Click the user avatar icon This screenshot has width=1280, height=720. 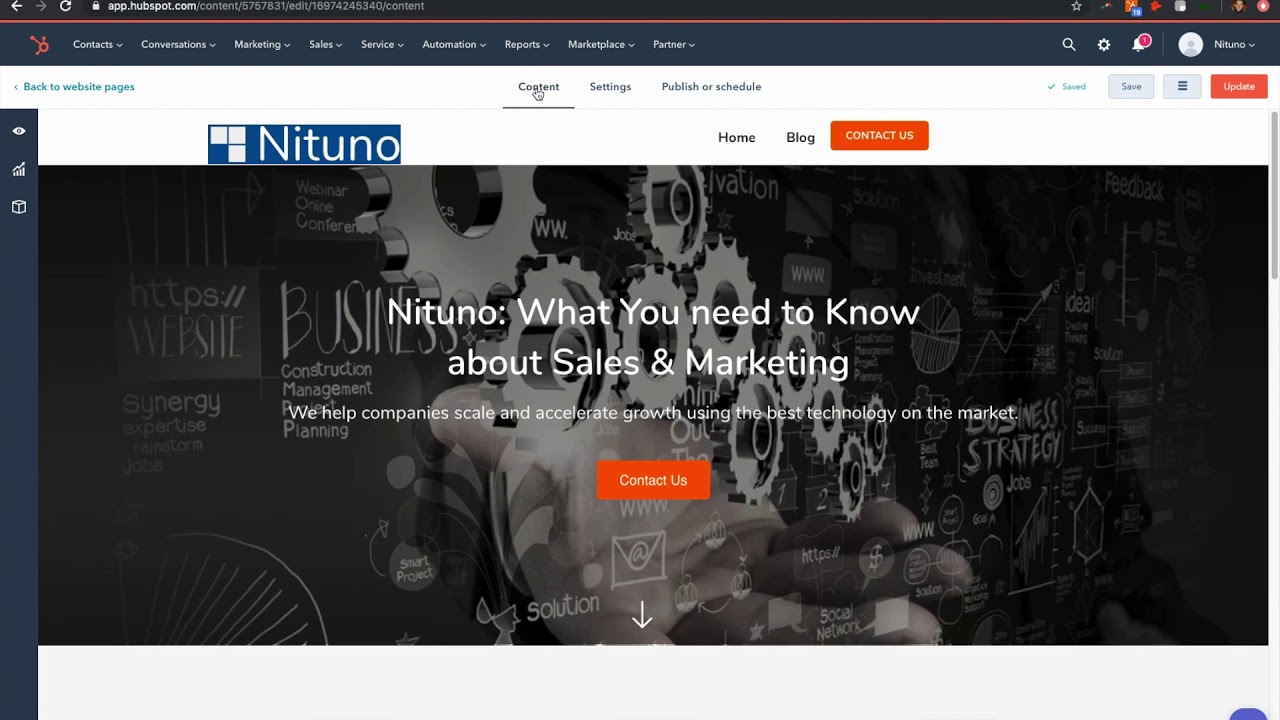coord(1190,44)
